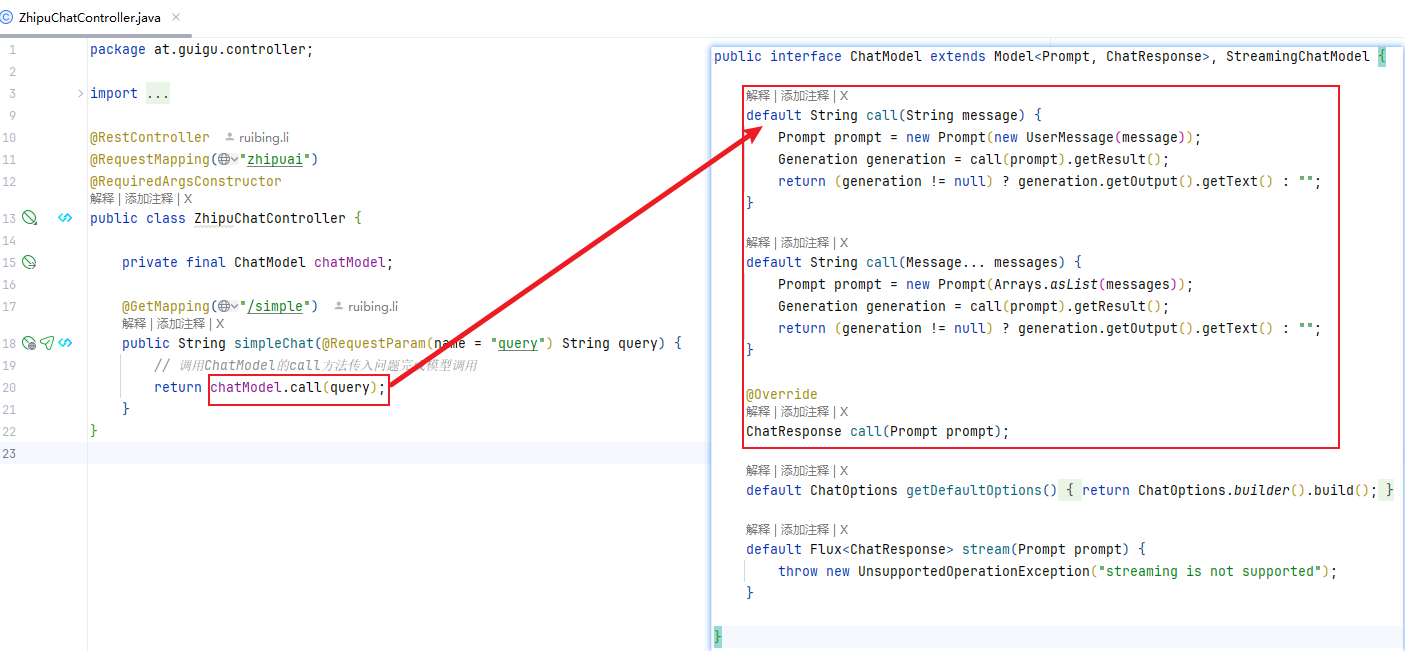Click 添加注释 above the stream method
The width and height of the screenshot is (1405, 651).
804,530
